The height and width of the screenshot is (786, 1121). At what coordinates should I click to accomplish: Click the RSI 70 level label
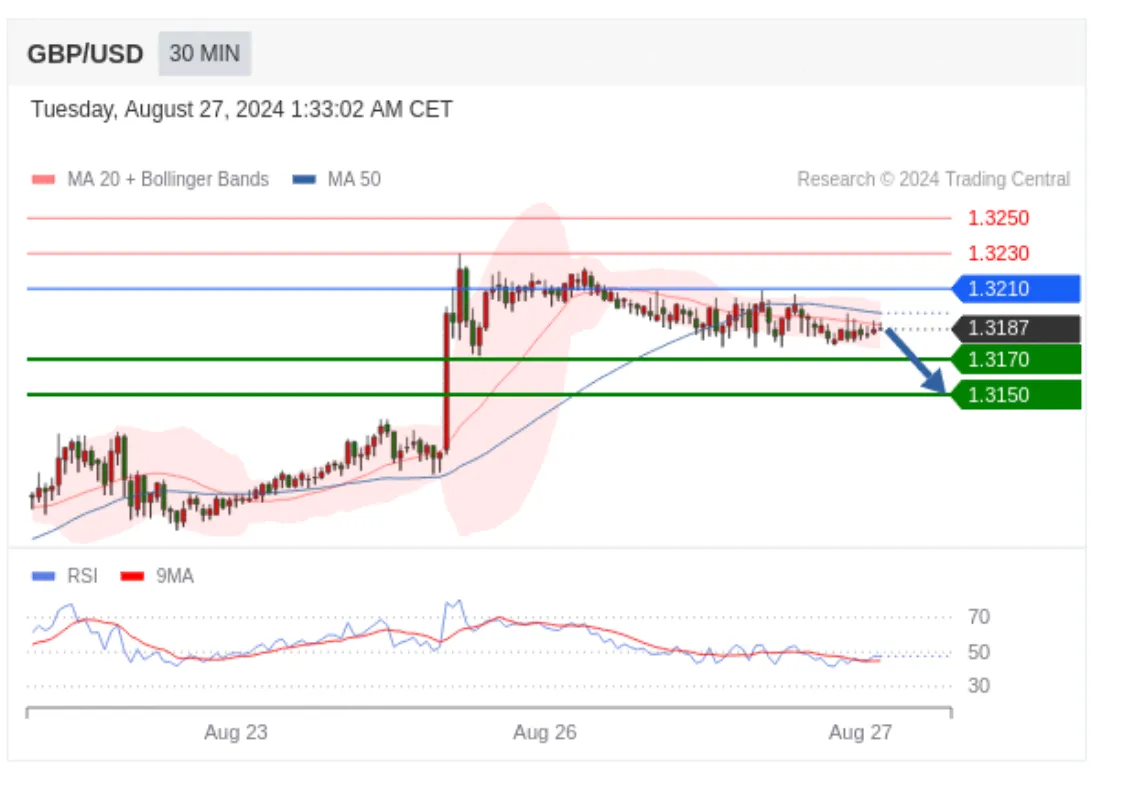(x=979, y=616)
